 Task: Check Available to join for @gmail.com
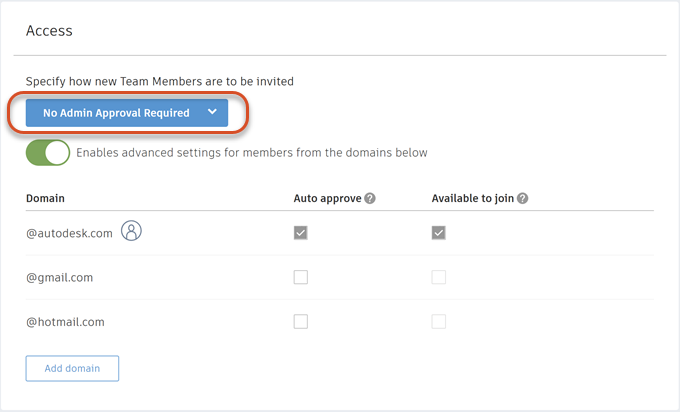[x=439, y=277]
